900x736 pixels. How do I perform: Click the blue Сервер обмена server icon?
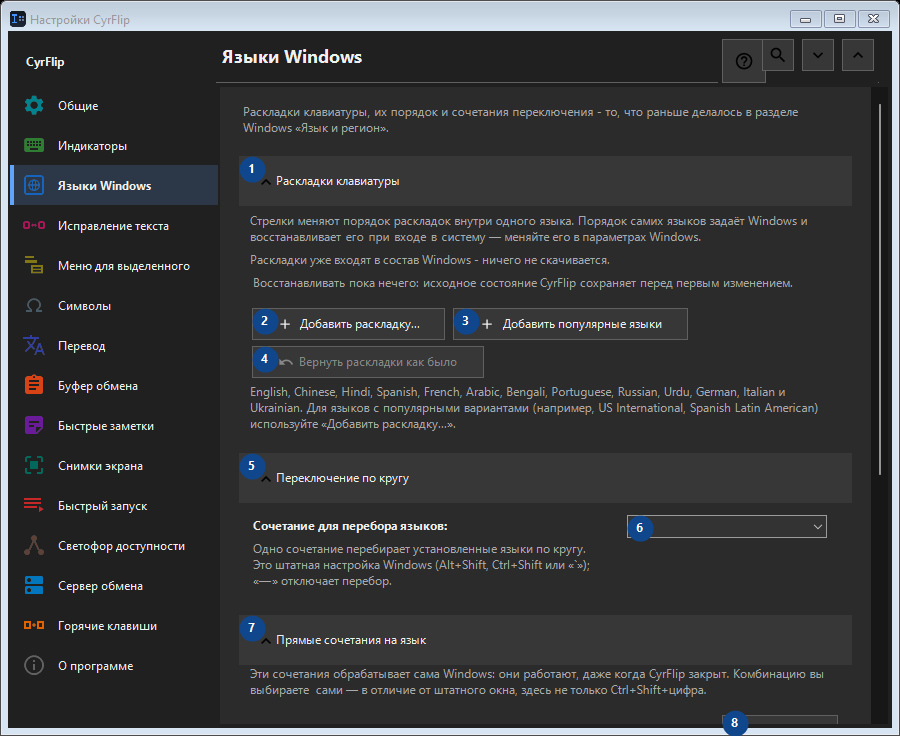(x=34, y=586)
